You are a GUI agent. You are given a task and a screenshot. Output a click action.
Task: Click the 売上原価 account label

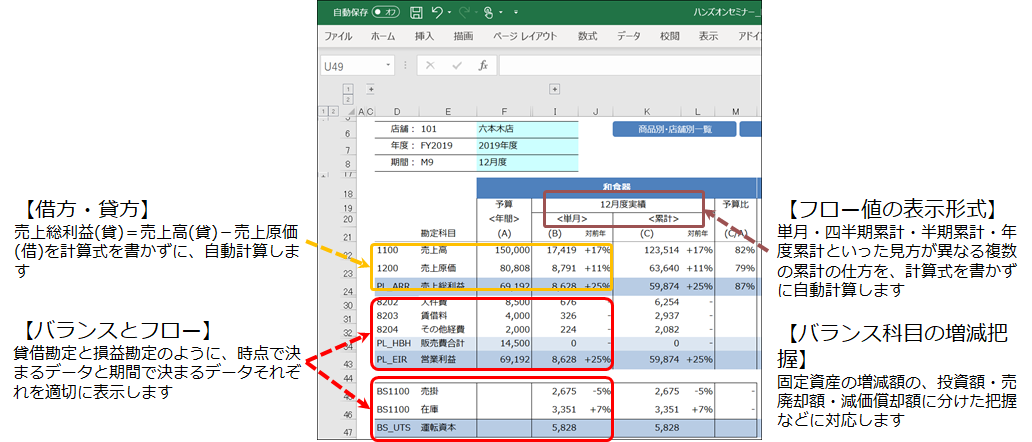point(437,268)
